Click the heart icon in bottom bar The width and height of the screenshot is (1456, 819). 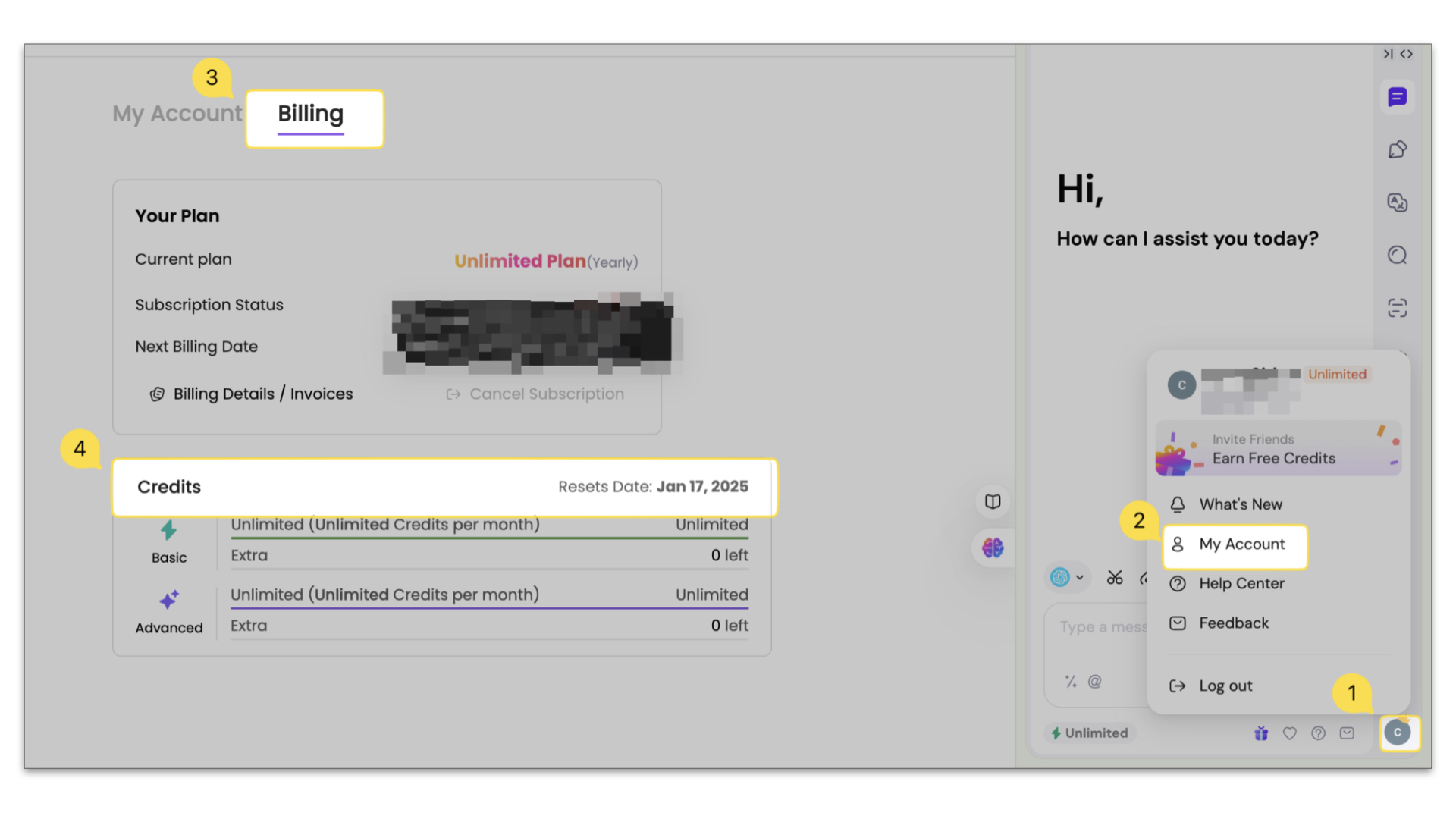[x=1289, y=733]
